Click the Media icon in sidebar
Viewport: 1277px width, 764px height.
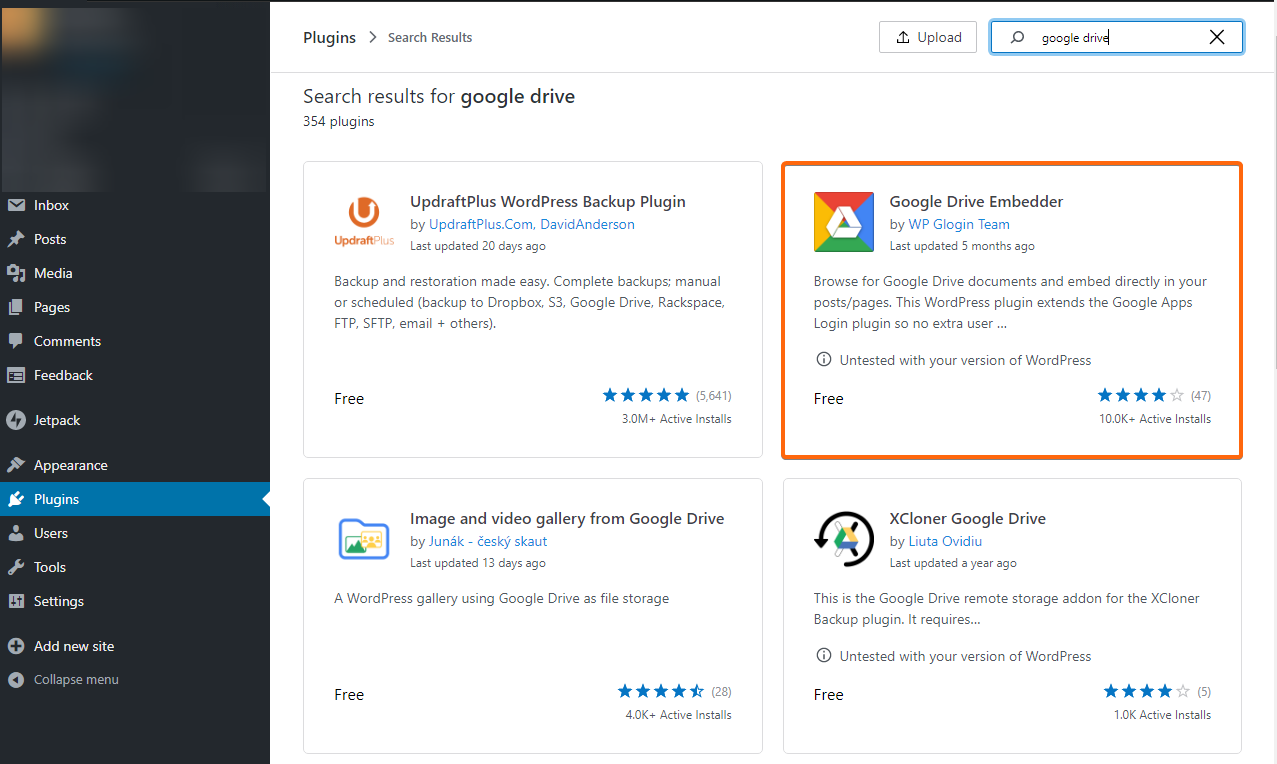click(16, 273)
